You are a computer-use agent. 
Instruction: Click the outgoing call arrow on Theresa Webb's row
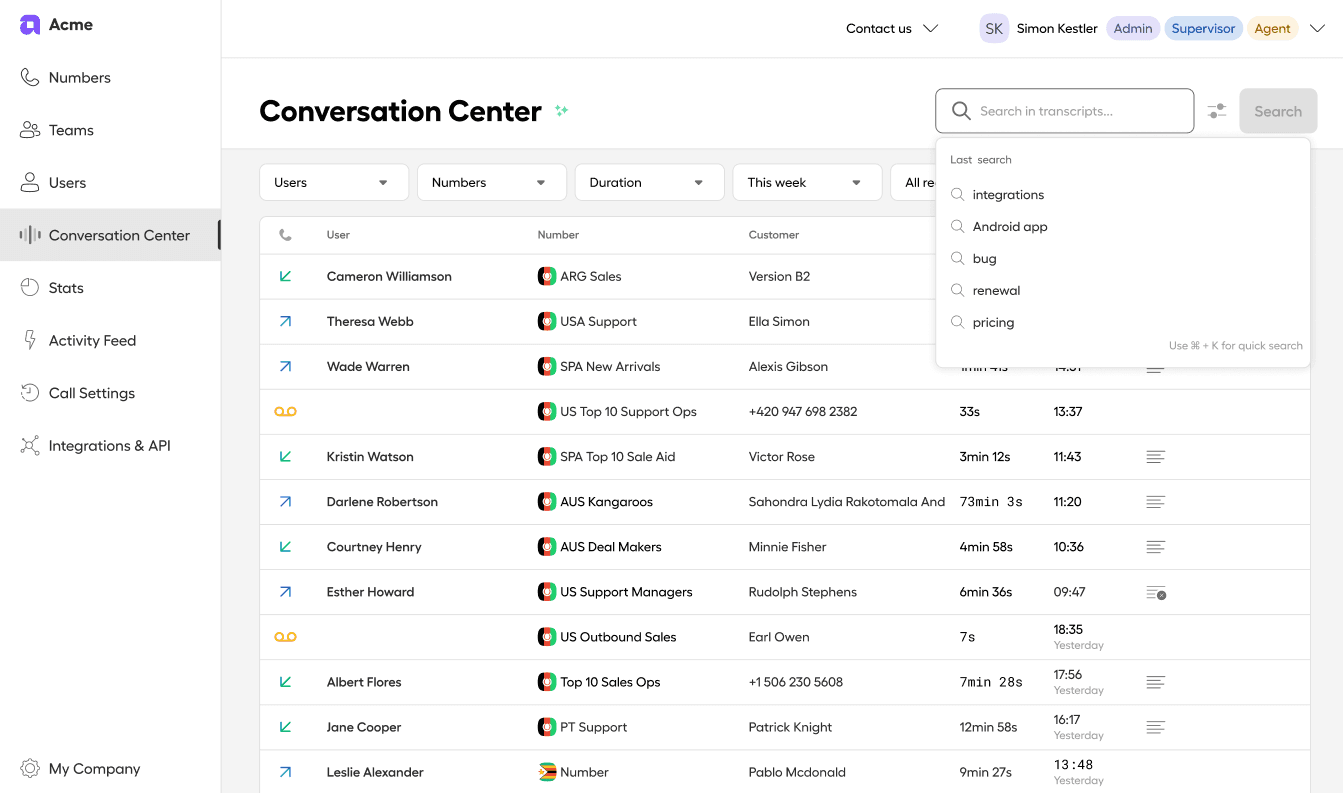286,321
